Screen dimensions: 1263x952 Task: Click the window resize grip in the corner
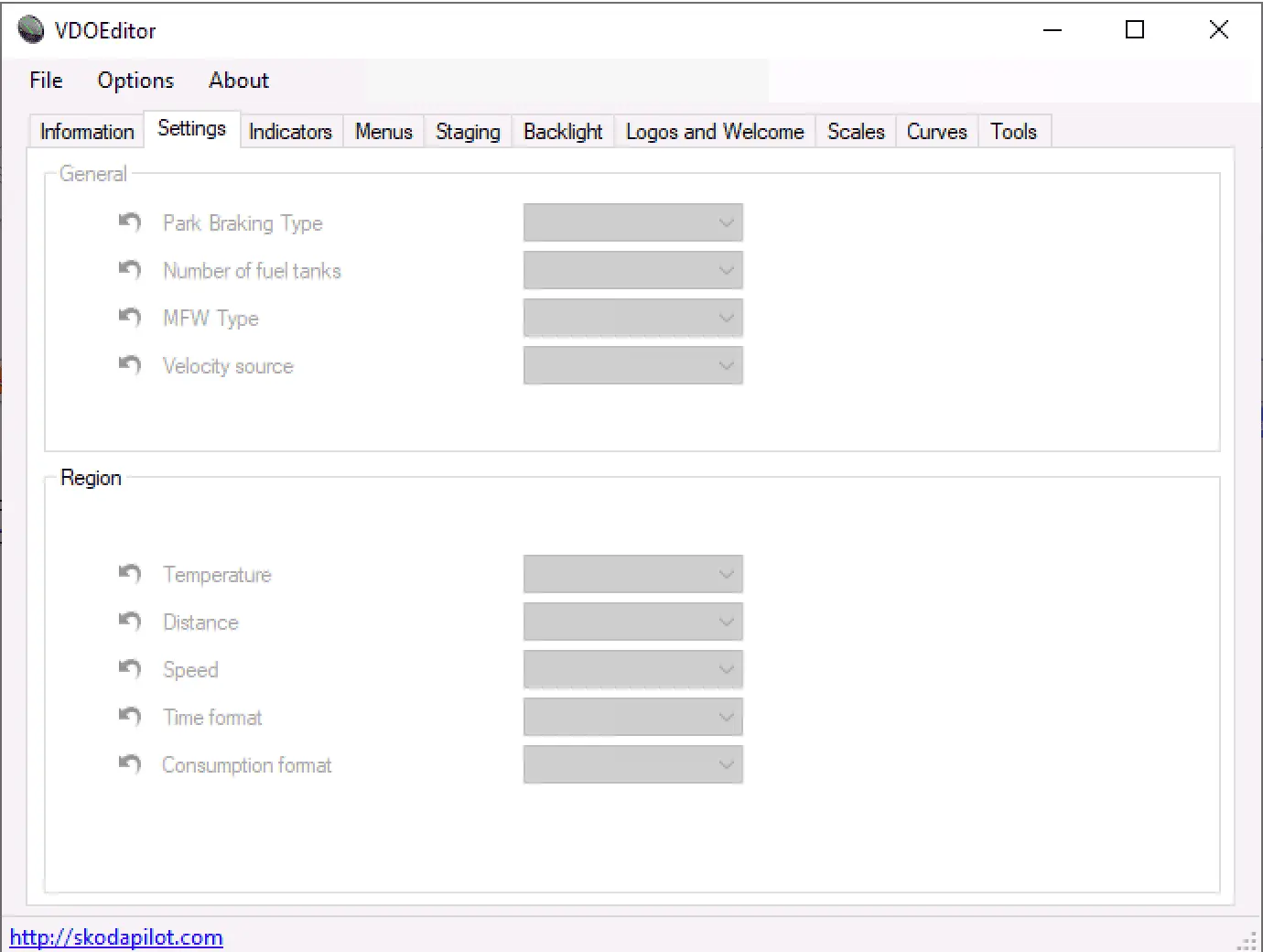pos(1248,941)
